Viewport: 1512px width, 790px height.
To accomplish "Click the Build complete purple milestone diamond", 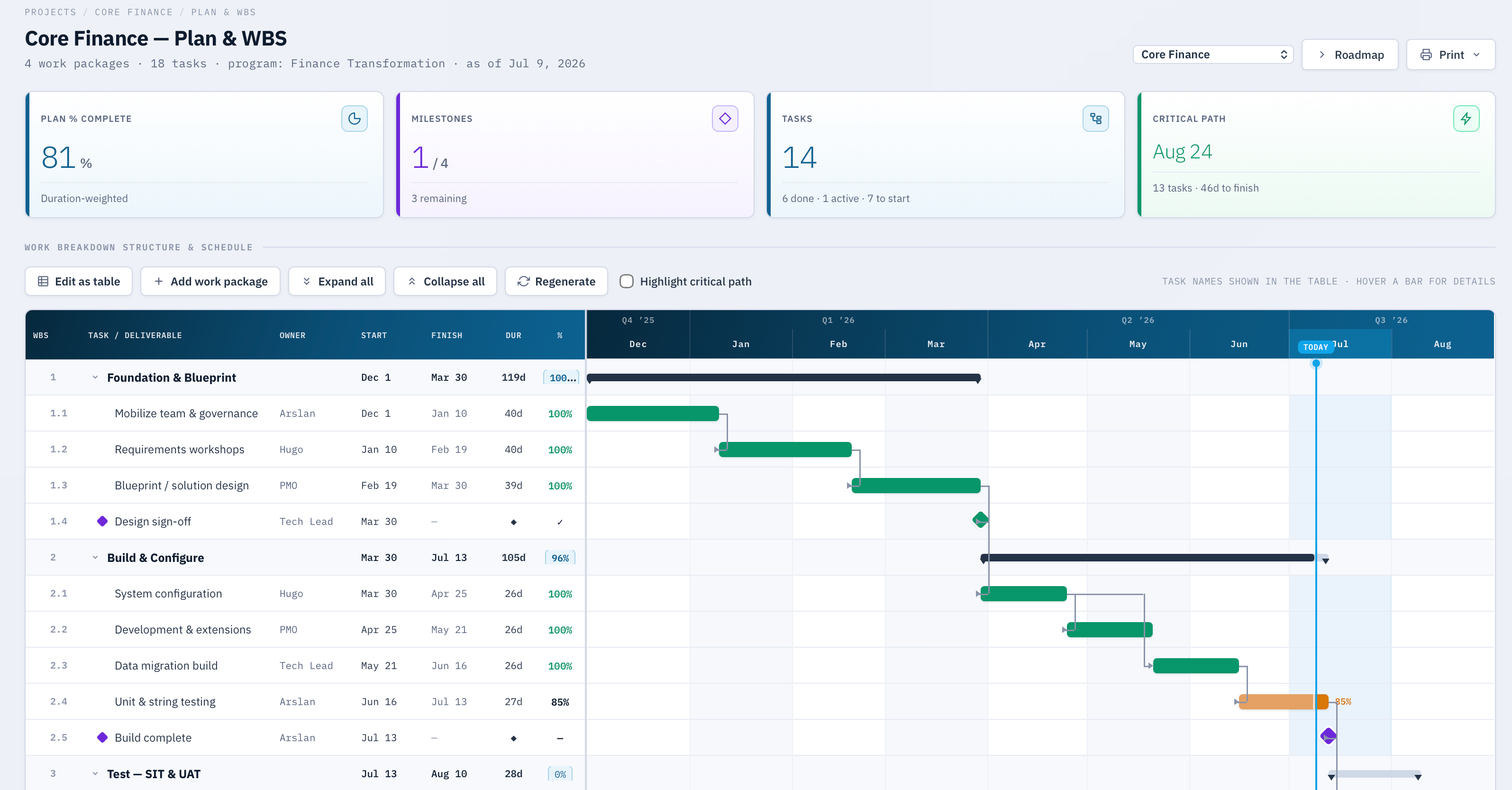I will (x=102, y=737).
